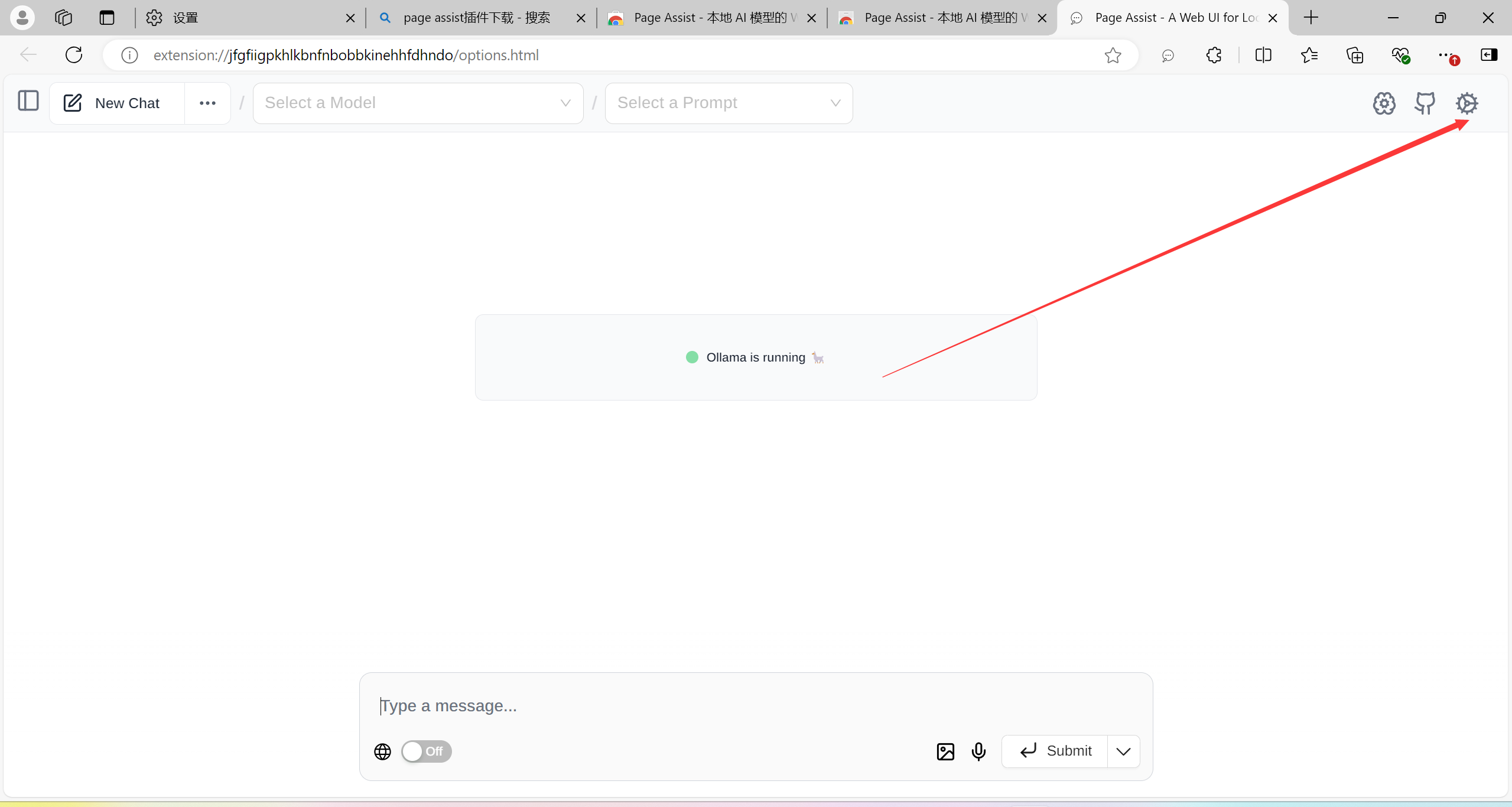This screenshot has width=1512, height=807.
Task: Bookmark page with star icon
Action: coord(1113,55)
